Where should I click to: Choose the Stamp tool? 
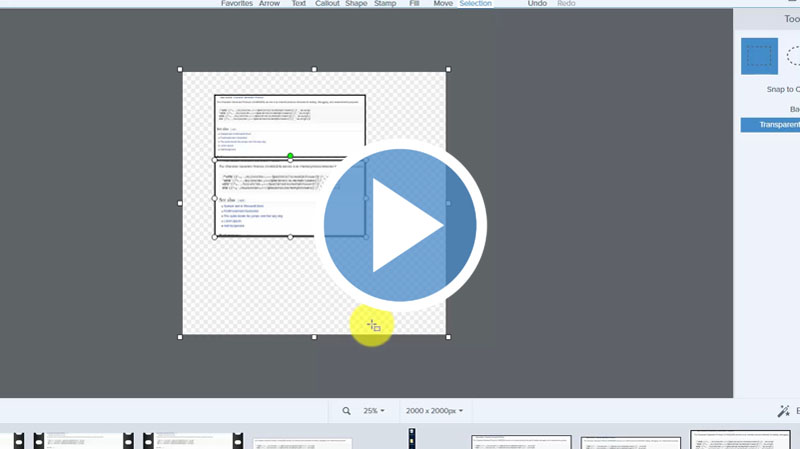pos(385,4)
